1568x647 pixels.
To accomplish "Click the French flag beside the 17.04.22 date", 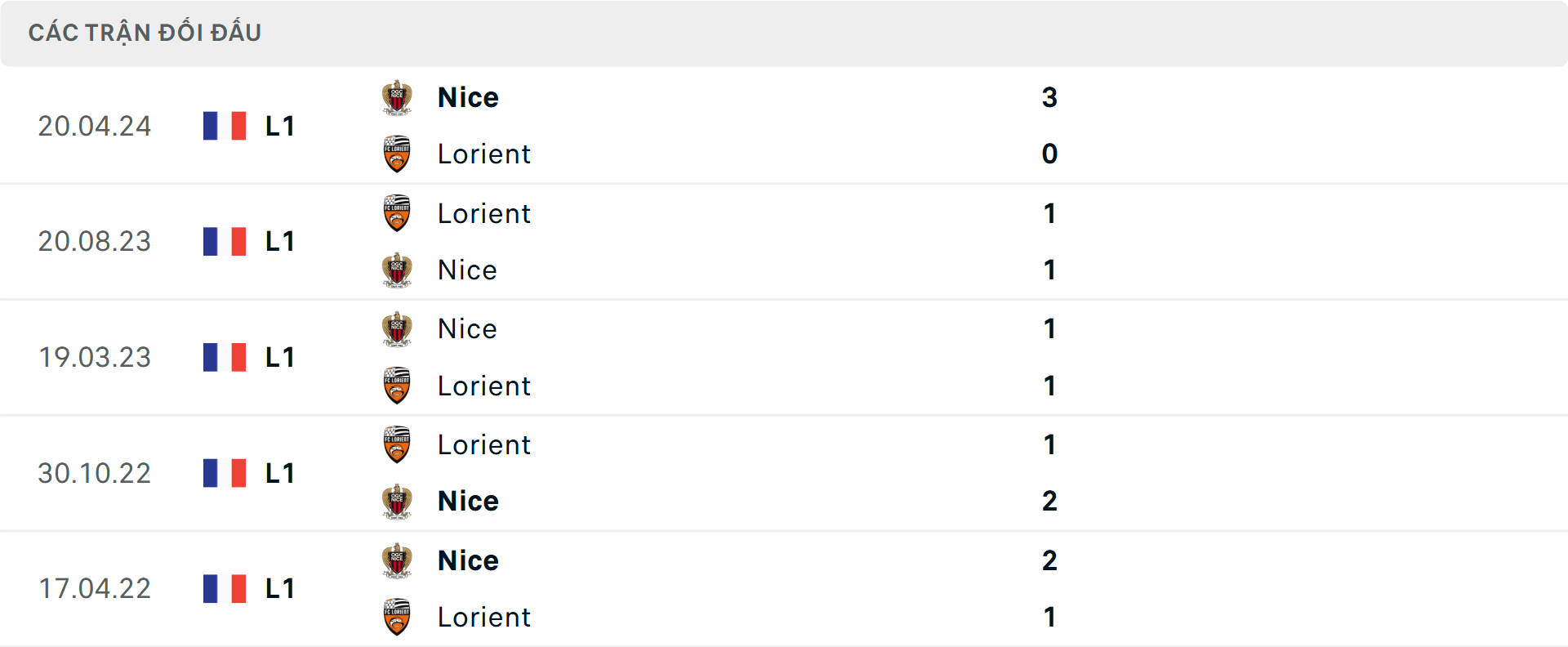I will point(224,588).
